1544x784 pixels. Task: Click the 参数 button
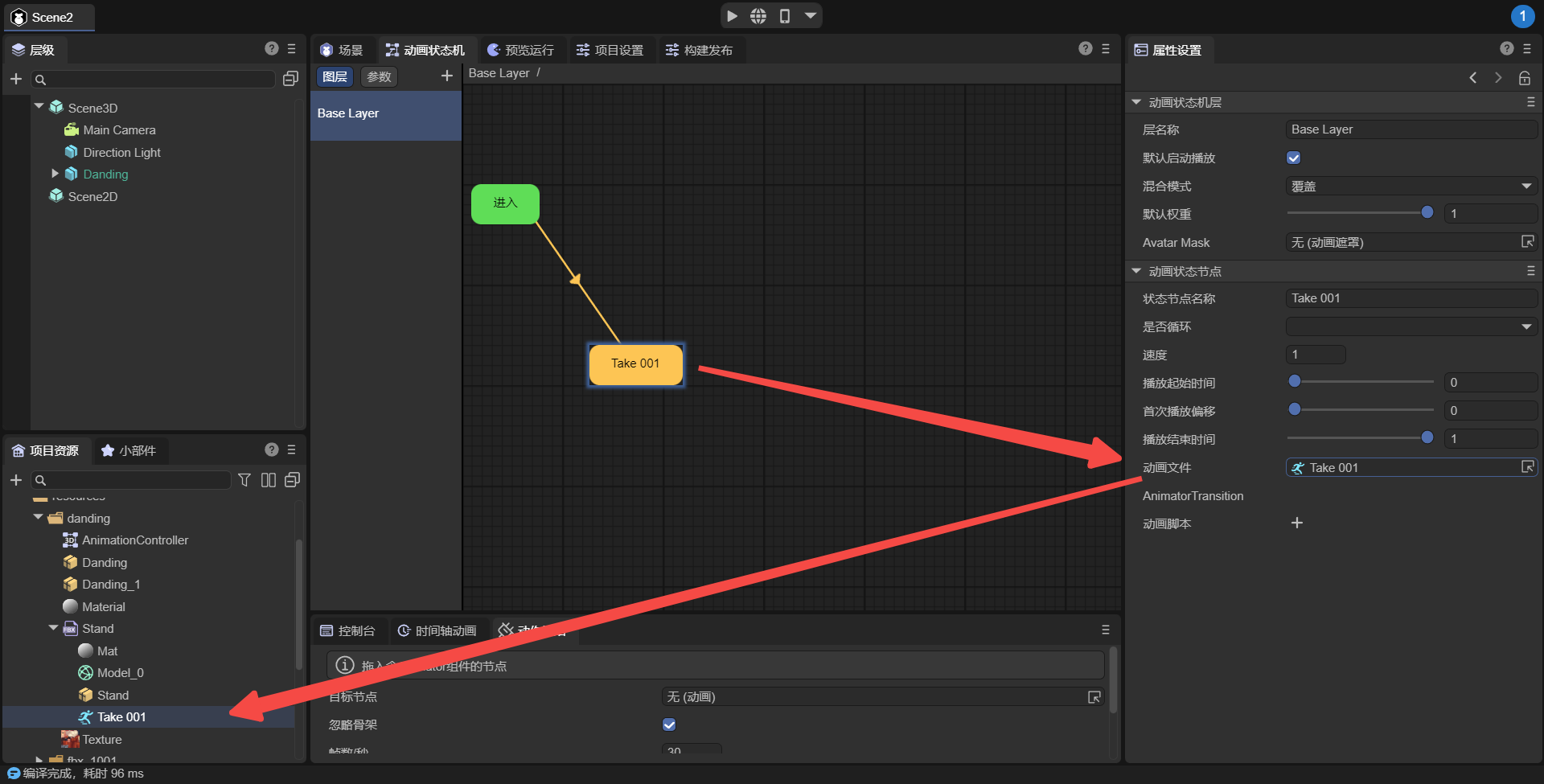tap(379, 76)
